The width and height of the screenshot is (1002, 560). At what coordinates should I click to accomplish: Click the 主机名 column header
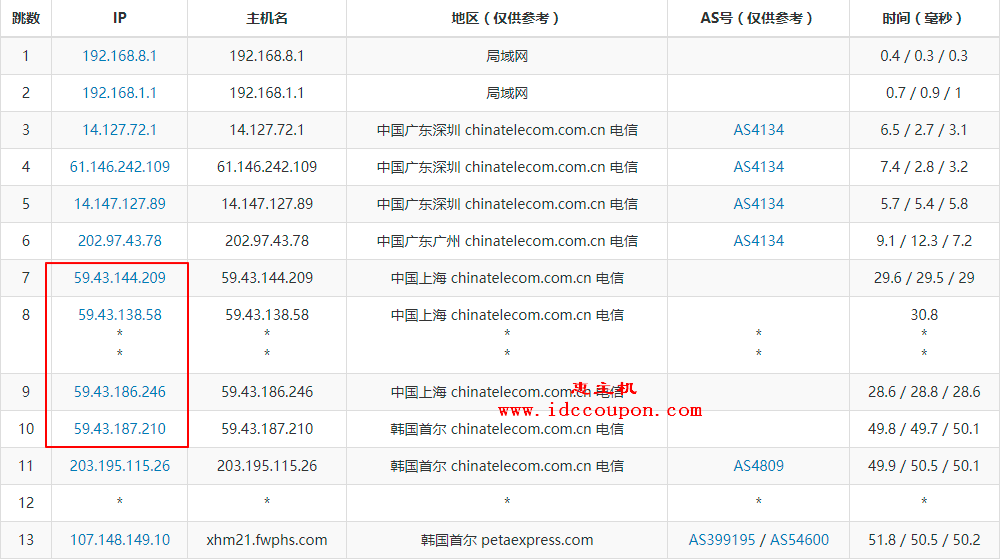[x=267, y=18]
